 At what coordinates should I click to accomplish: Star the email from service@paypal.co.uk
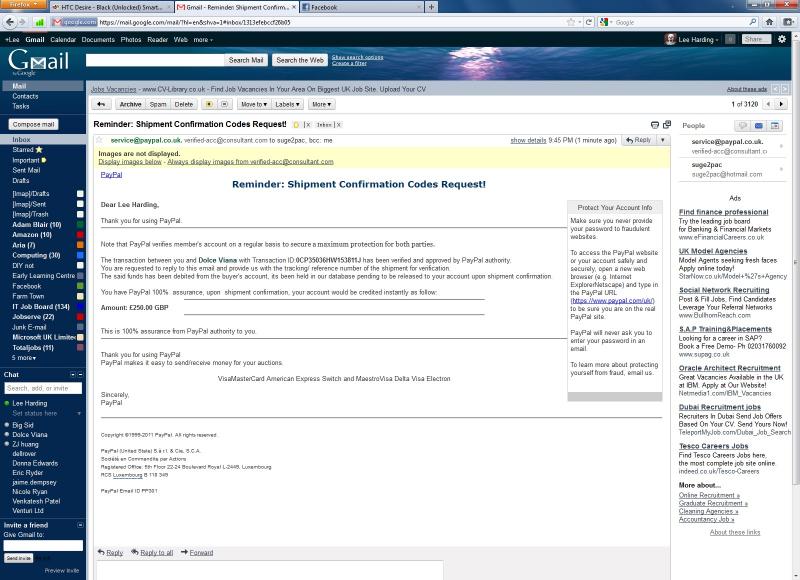(101, 141)
